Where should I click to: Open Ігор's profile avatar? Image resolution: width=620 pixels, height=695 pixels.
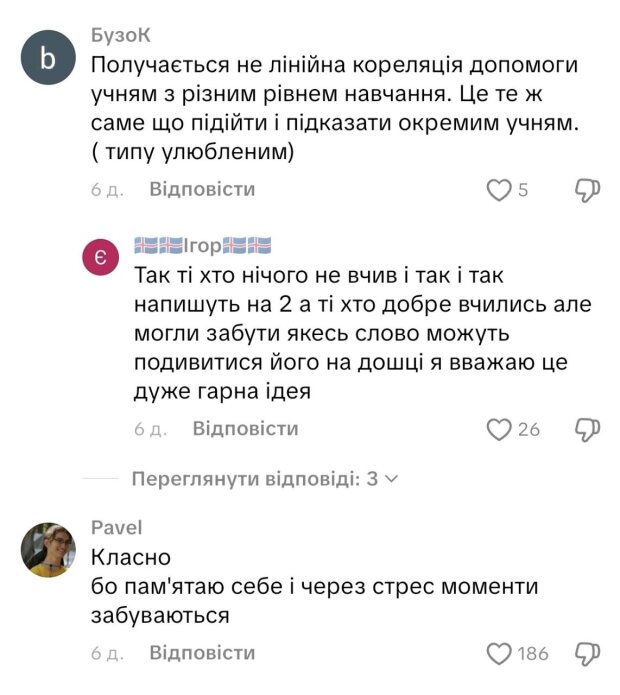pos(102,258)
